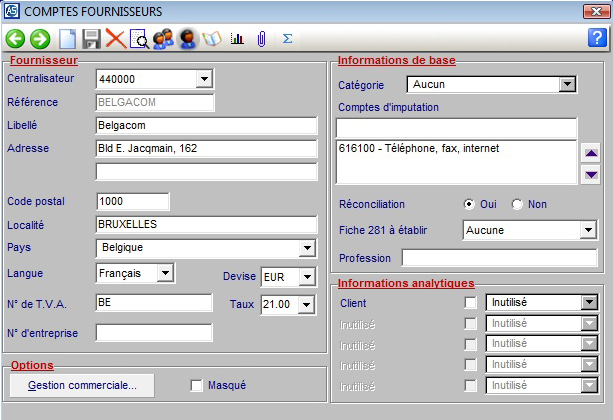Open the two-person contacts icon
The image size is (613, 420).
[163, 39]
